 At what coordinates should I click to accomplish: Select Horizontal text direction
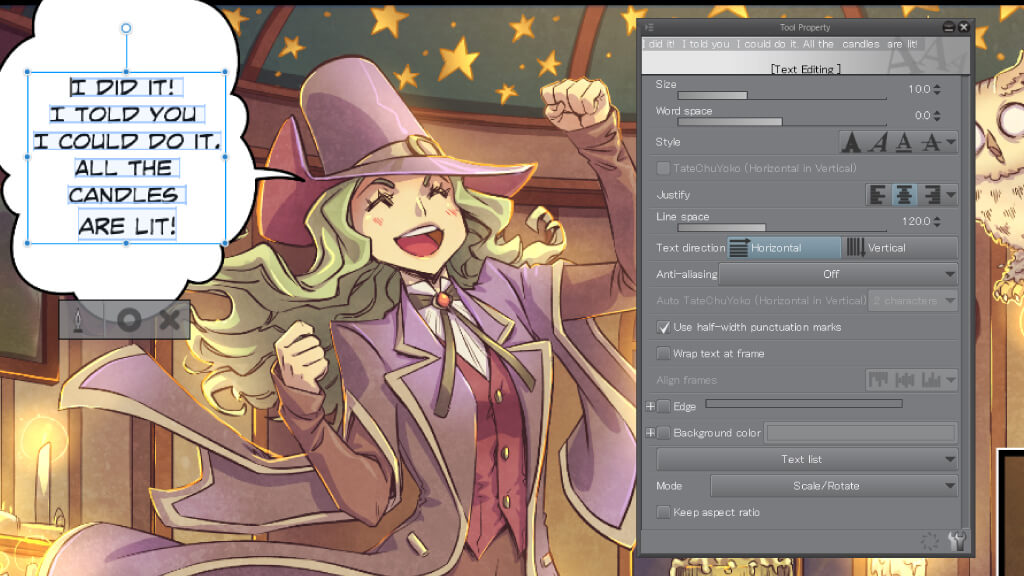pos(784,248)
